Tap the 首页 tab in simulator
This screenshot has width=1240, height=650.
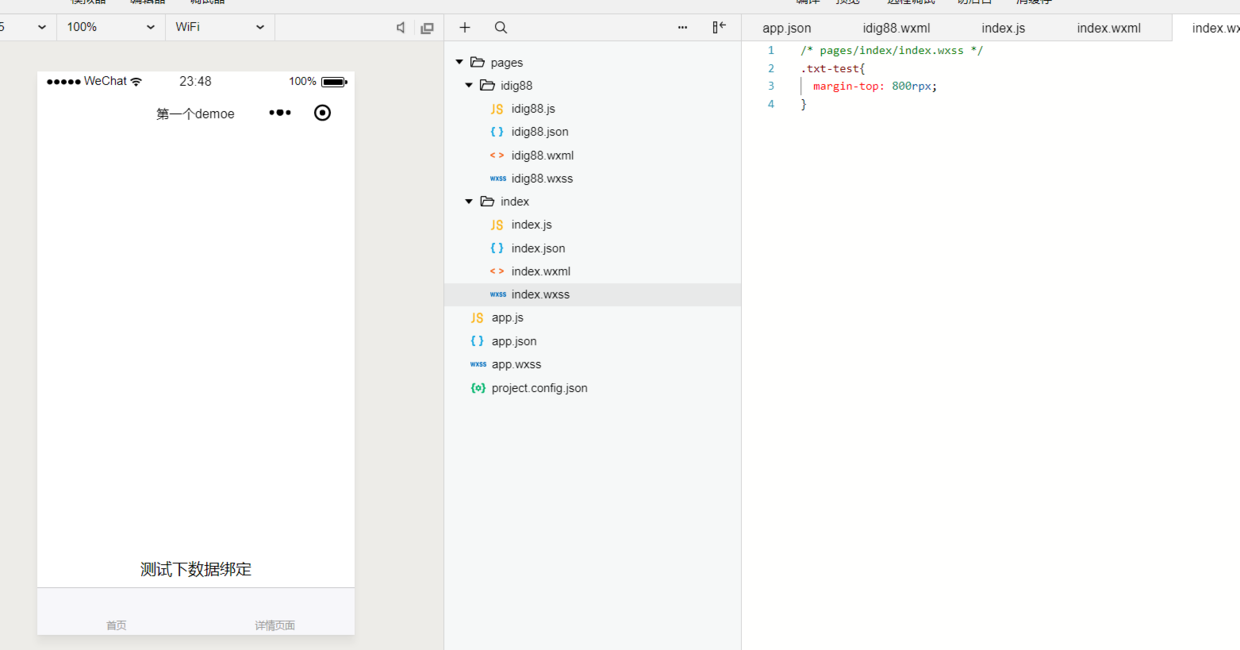click(x=117, y=625)
